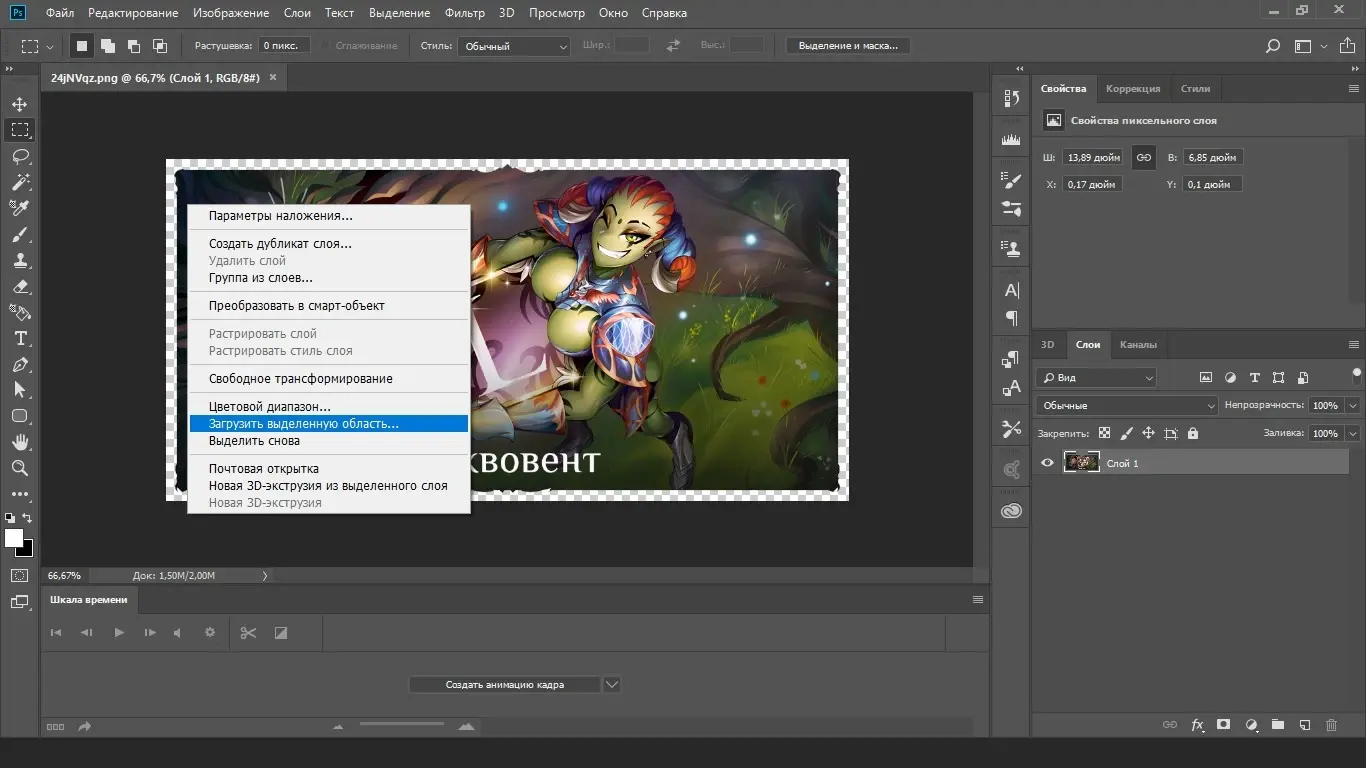
Task: Open the search magnifier in options bar
Action: click(1273, 46)
